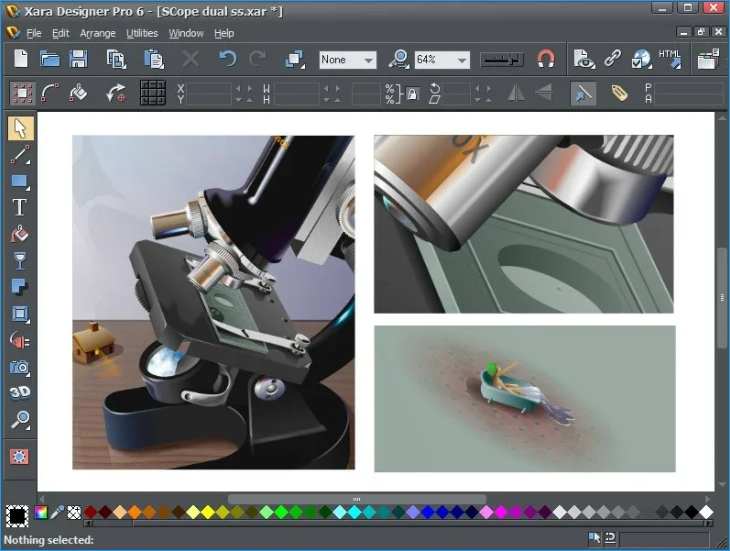Click the current fill/line color indicator
This screenshot has height=551, width=730.
[17, 516]
